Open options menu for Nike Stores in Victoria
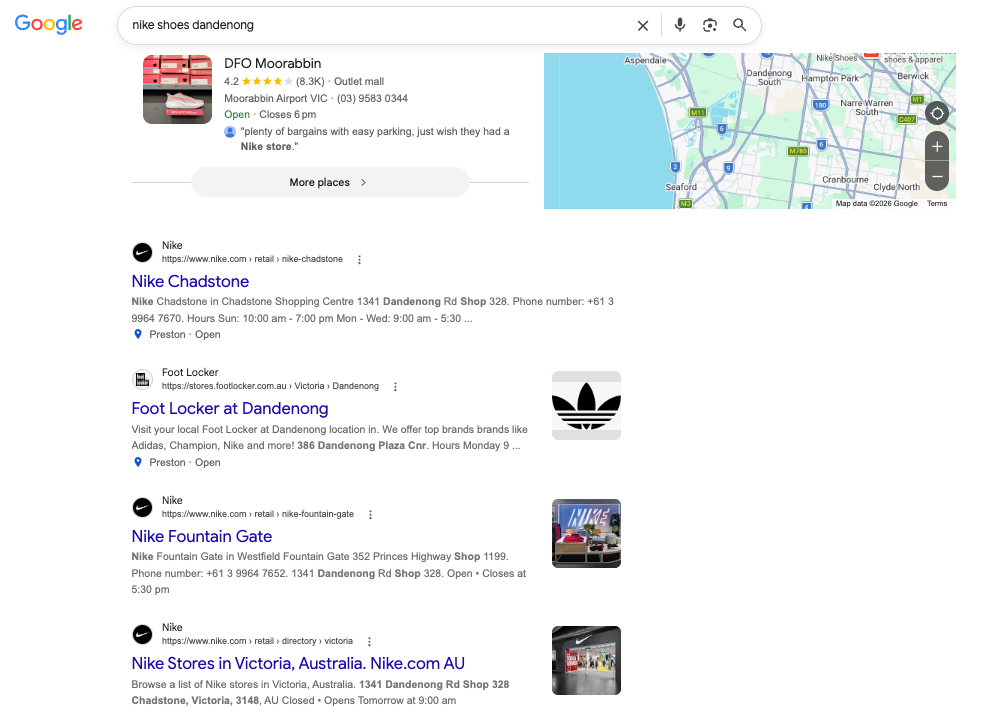Image resolution: width=995 pixels, height=728 pixels. click(x=369, y=642)
